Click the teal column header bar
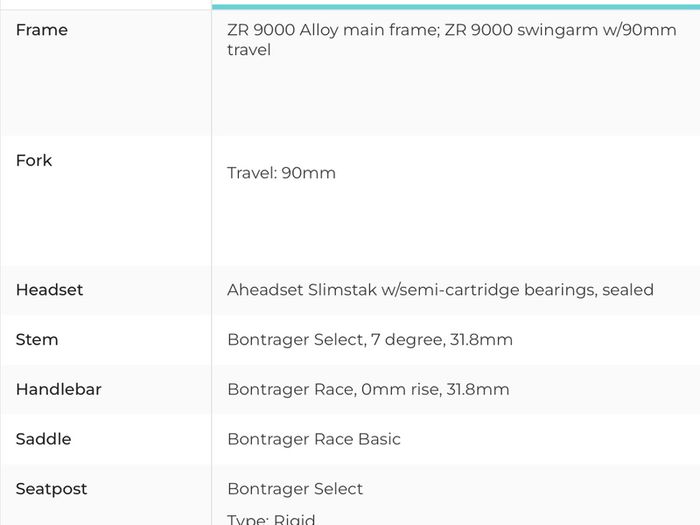700x525 pixels. pos(456,7)
